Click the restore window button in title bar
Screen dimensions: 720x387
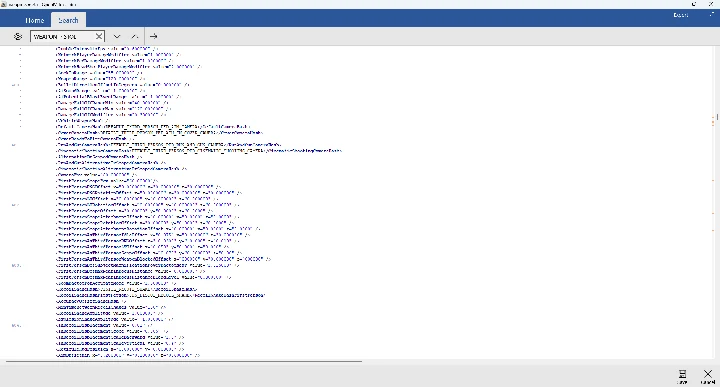click(694, 4)
